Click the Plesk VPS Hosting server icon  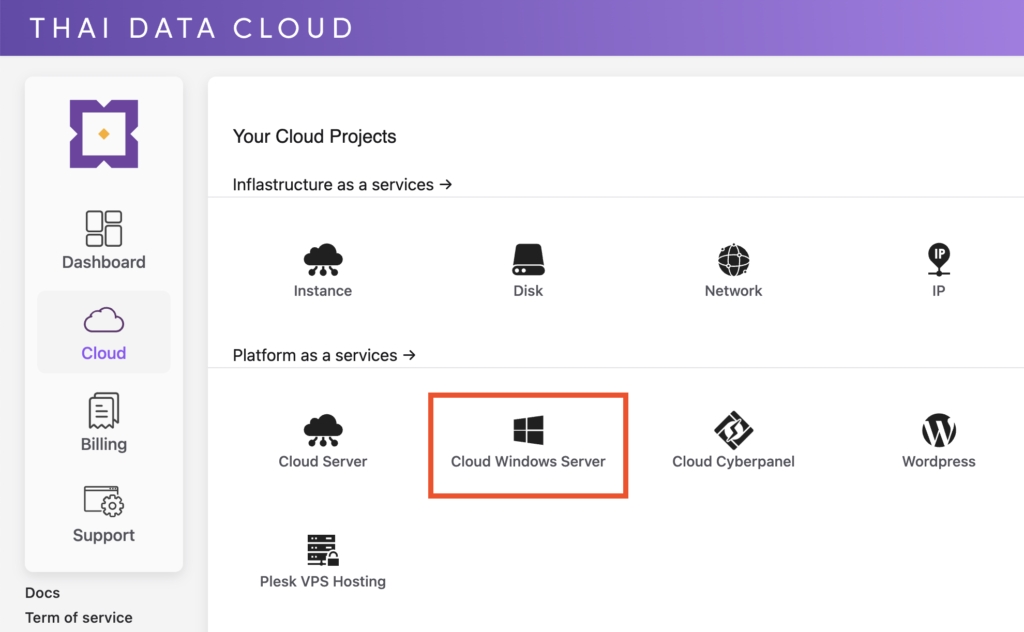pos(323,550)
